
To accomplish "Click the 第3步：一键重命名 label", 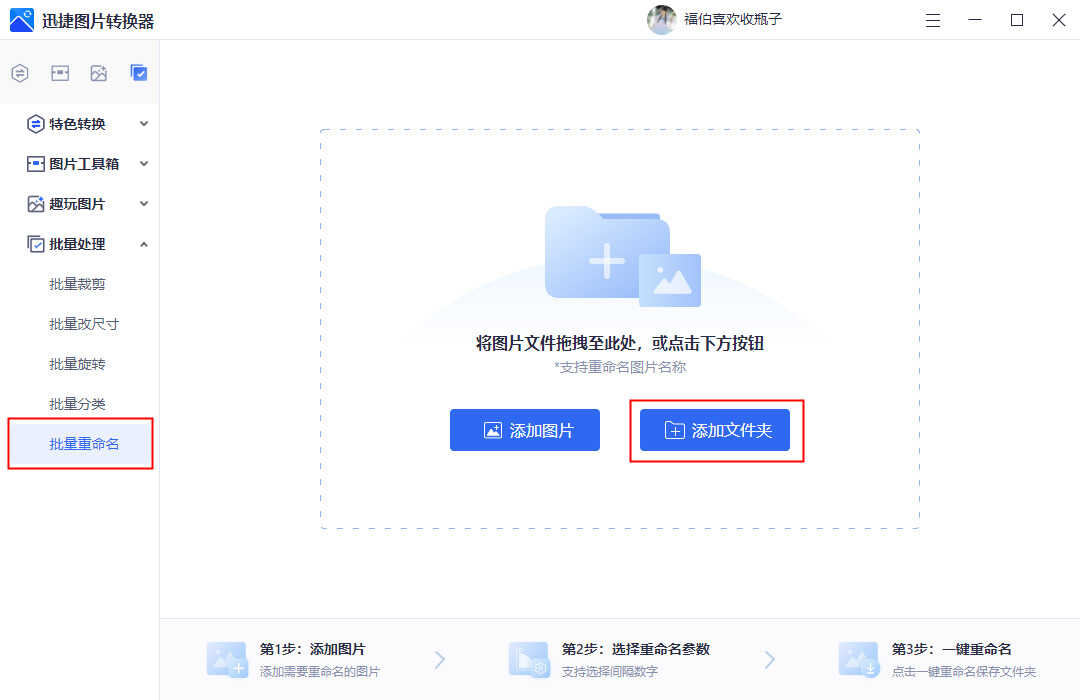I will 951,649.
